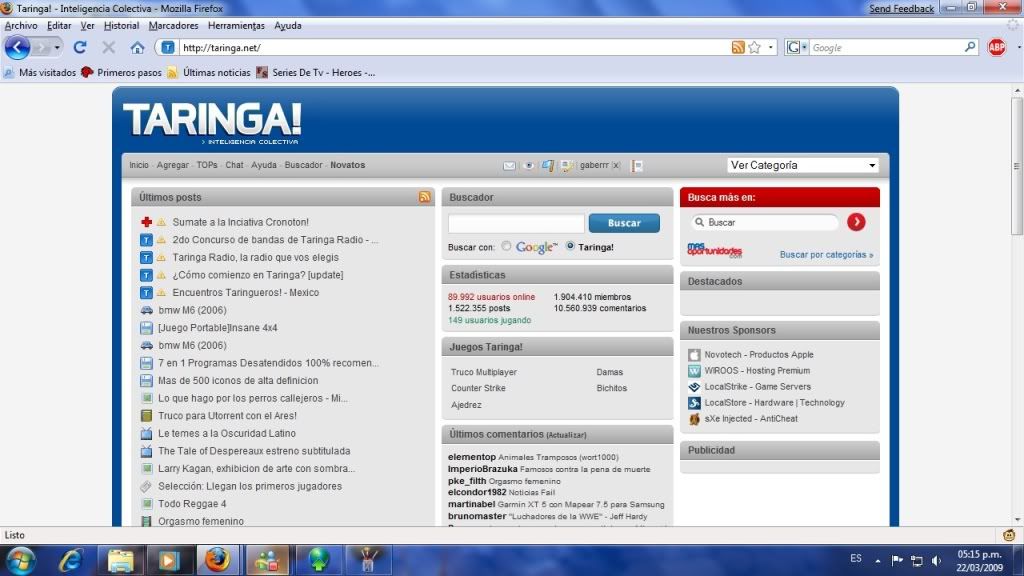Open the history dropdown next to Back button
The height and width of the screenshot is (576, 1024).
click(57, 48)
